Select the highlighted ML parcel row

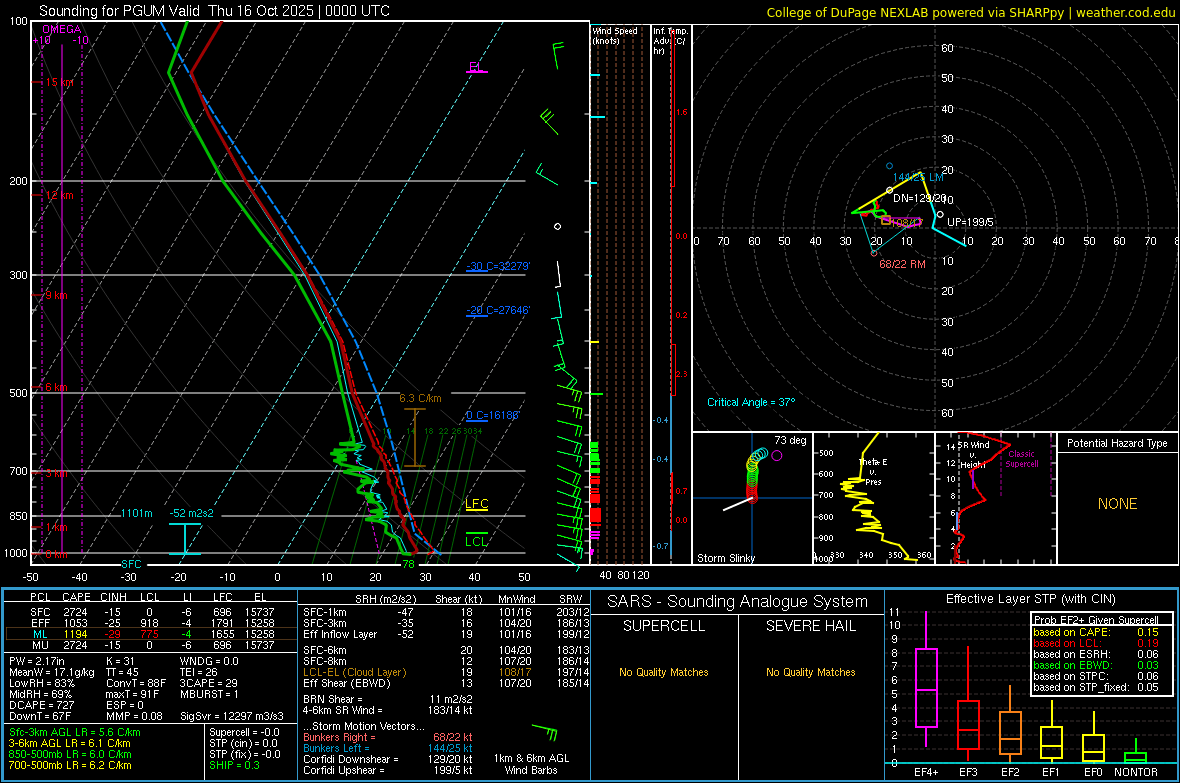tap(151, 634)
